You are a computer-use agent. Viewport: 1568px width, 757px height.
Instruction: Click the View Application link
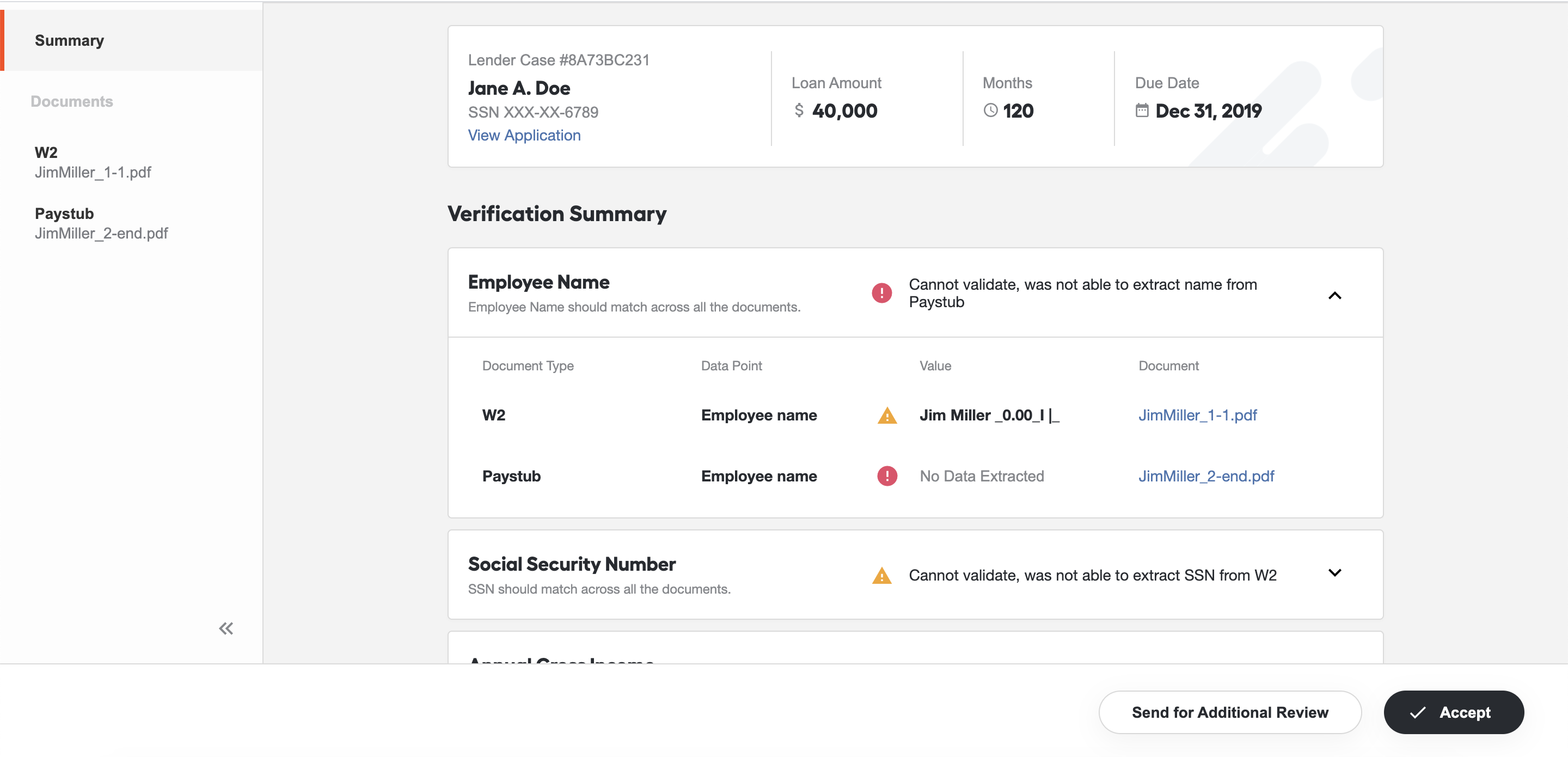[x=524, y=135]
